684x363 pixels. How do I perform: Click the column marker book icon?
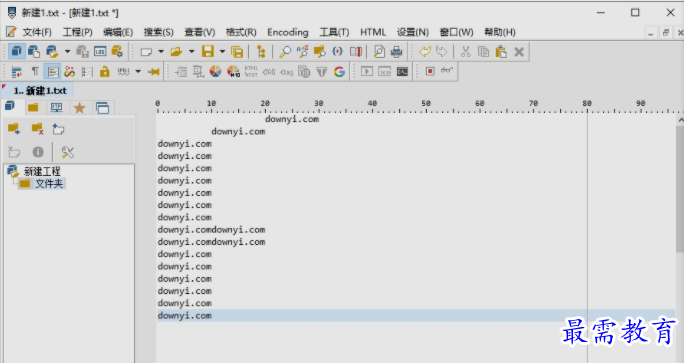(356, 51)
